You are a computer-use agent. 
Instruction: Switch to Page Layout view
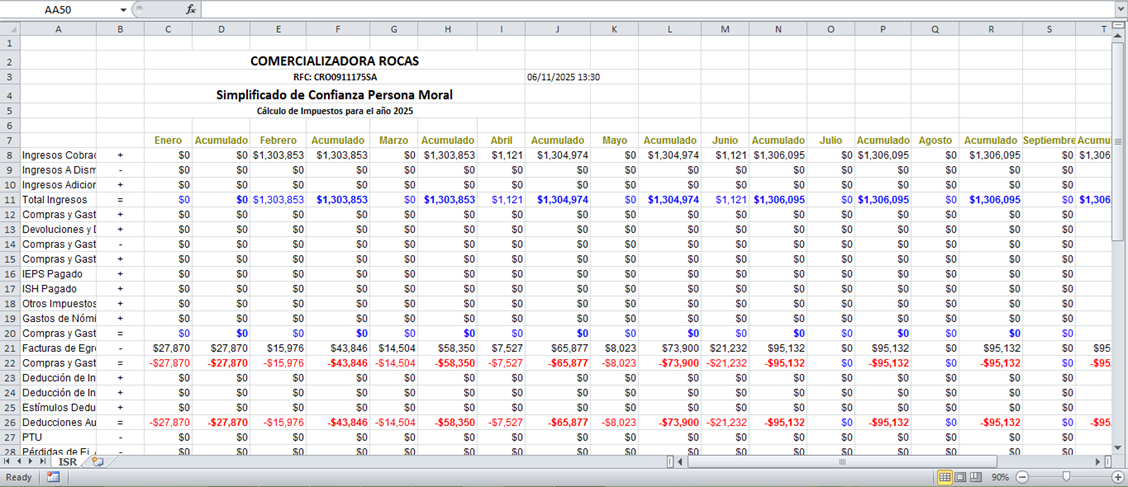pos(960,477)
